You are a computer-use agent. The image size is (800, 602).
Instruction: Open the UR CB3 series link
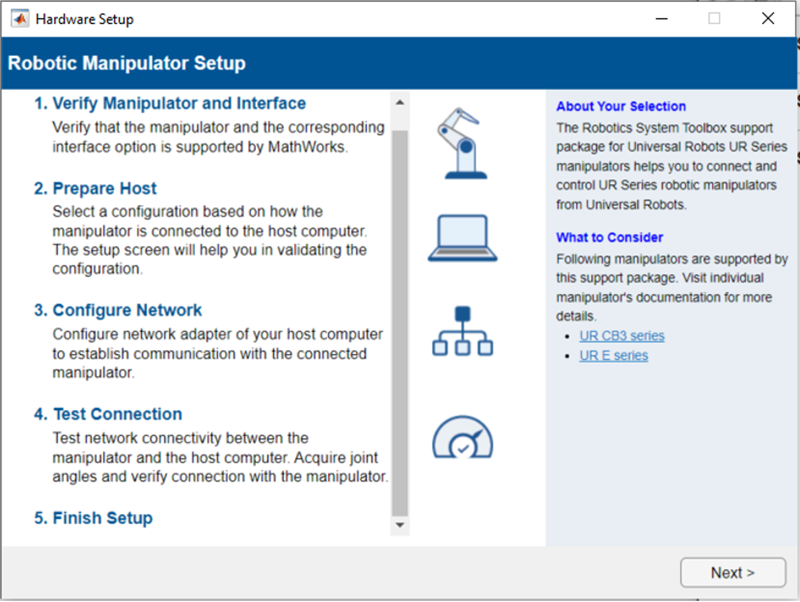pyautogui.click(x=621, y=336)
